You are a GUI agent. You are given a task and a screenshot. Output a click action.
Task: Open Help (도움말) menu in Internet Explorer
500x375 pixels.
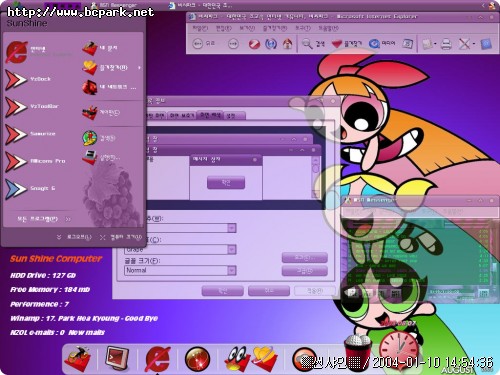click(x=328, y=28)
